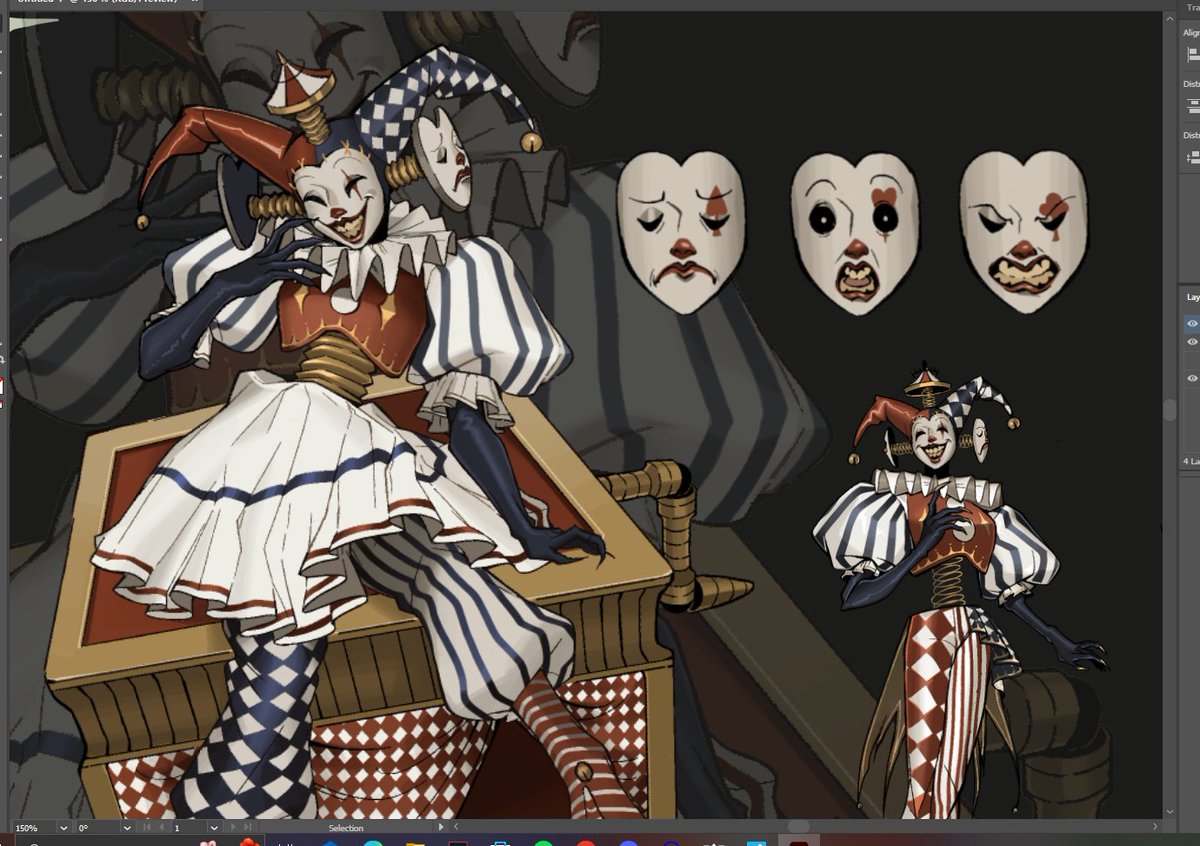The image size is (1200, 846).
Task: Switch to the Layers panel tab
Action: click(x=1192, y=297)
